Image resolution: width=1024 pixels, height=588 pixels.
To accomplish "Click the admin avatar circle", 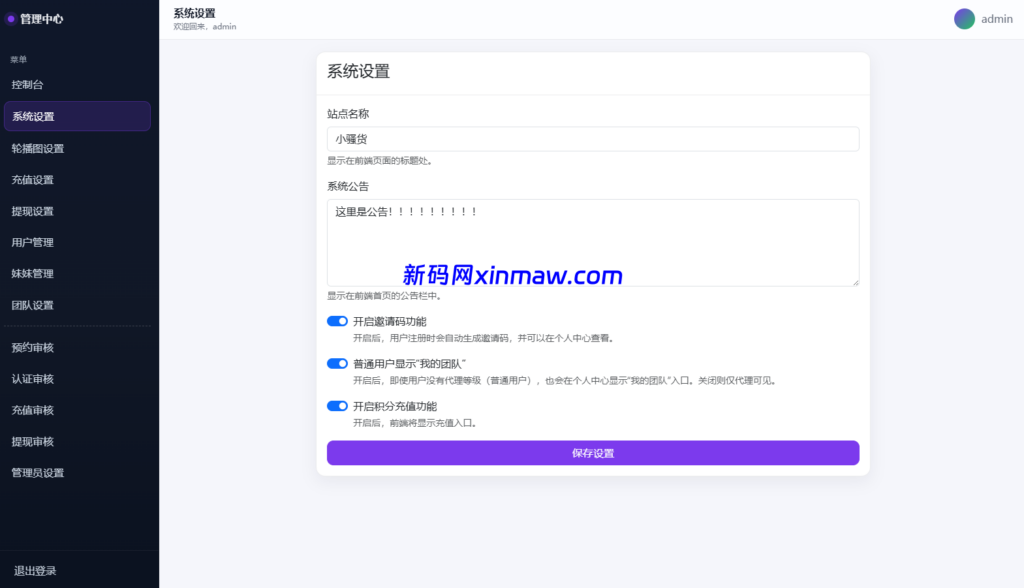I will tap(964, 19).
